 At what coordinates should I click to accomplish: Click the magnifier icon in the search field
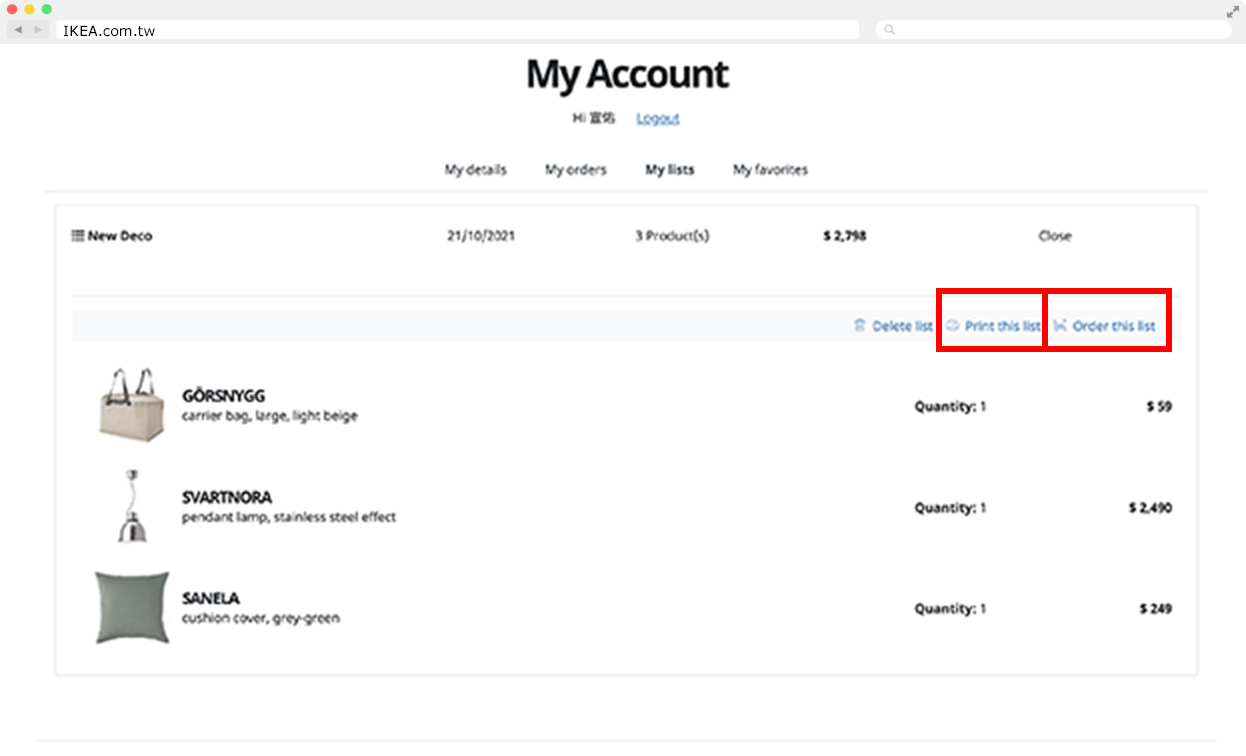889,30
